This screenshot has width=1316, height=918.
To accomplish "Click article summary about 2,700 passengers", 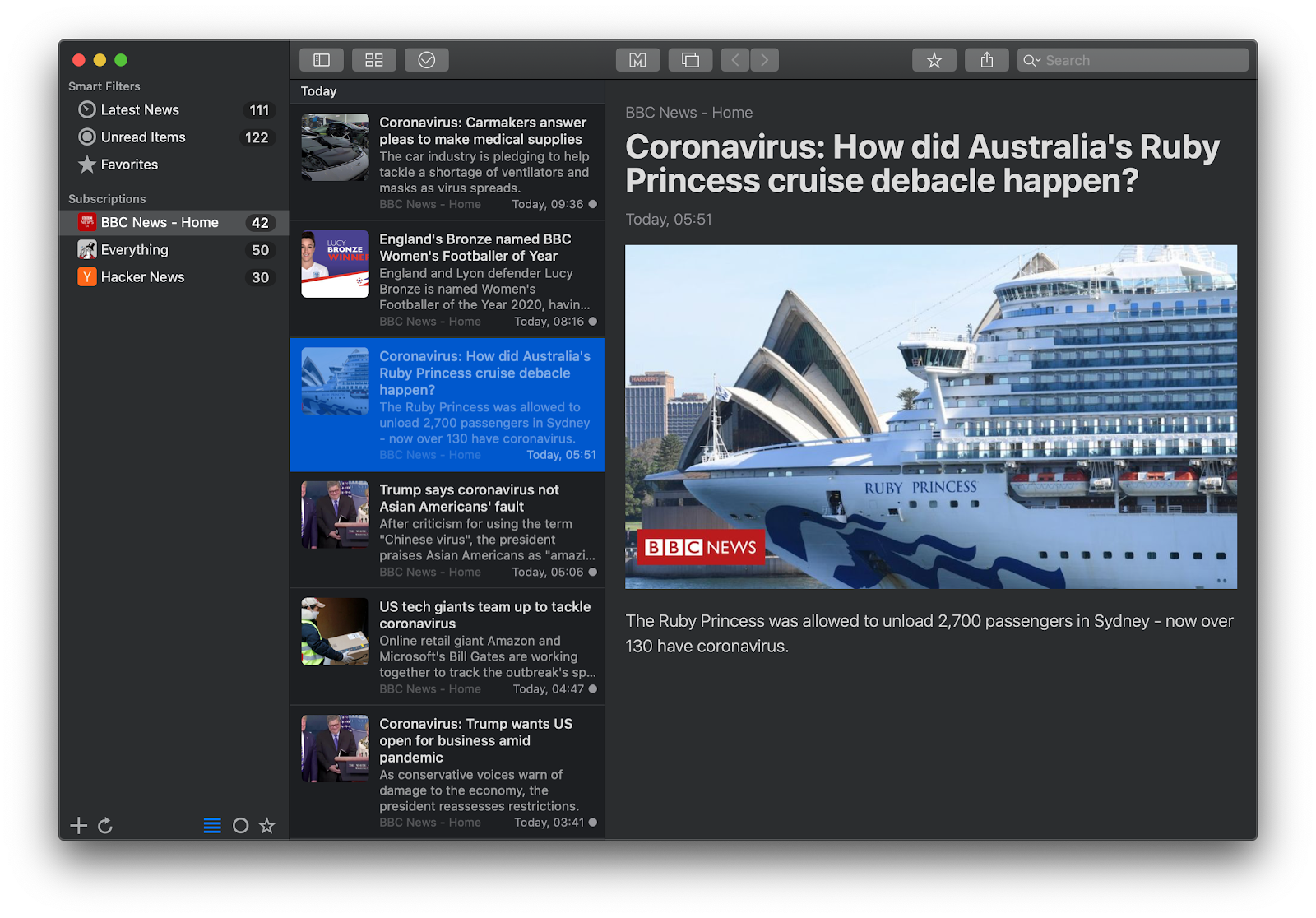I will [x=929, y=633].
